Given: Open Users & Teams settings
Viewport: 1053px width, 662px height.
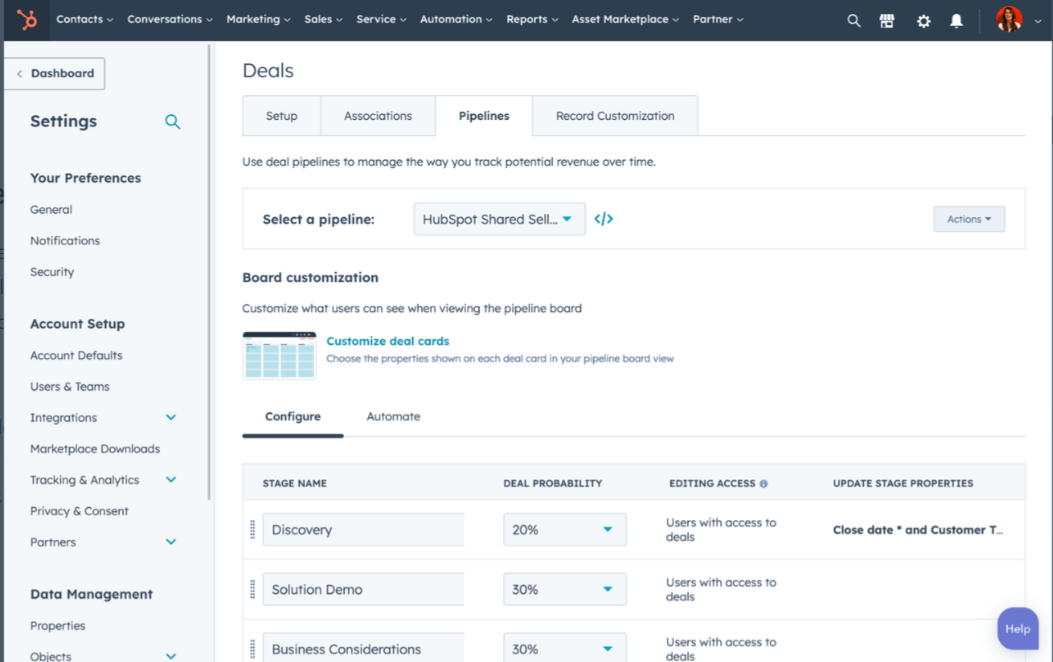Looking at the screenshot, I should 70,387.
